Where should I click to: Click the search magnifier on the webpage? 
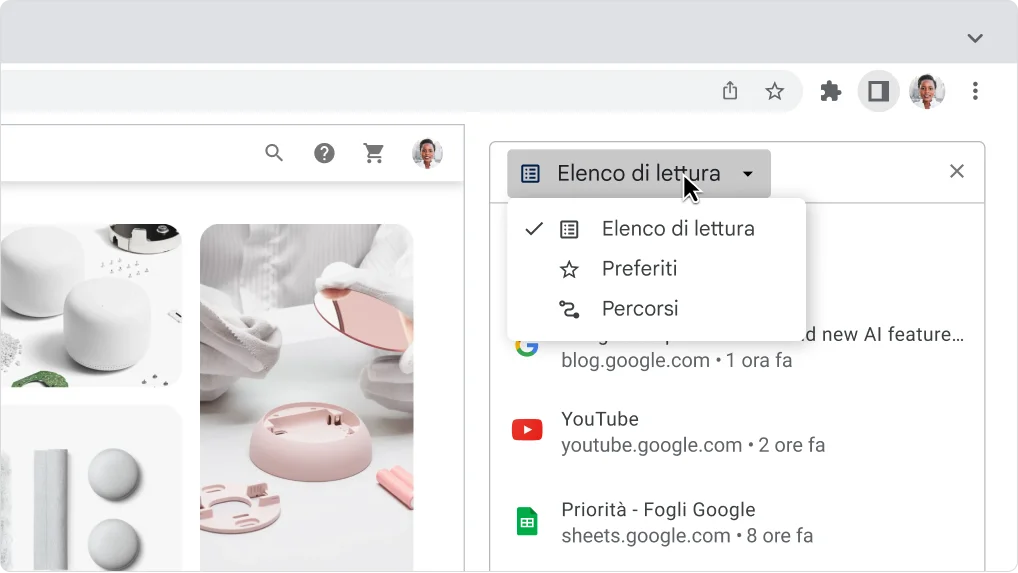[x=274, y=153]
